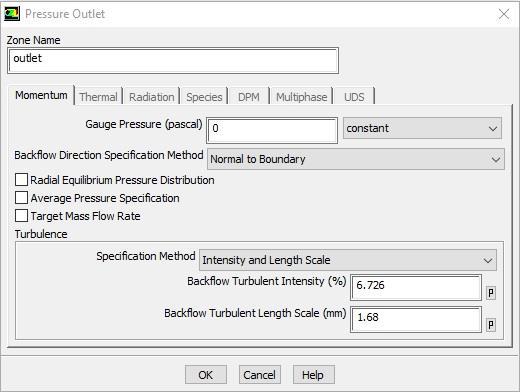Open turbulence Specification Method dropdown
The height and width of the screenshot is (392, 520).
tap(348, 260)
